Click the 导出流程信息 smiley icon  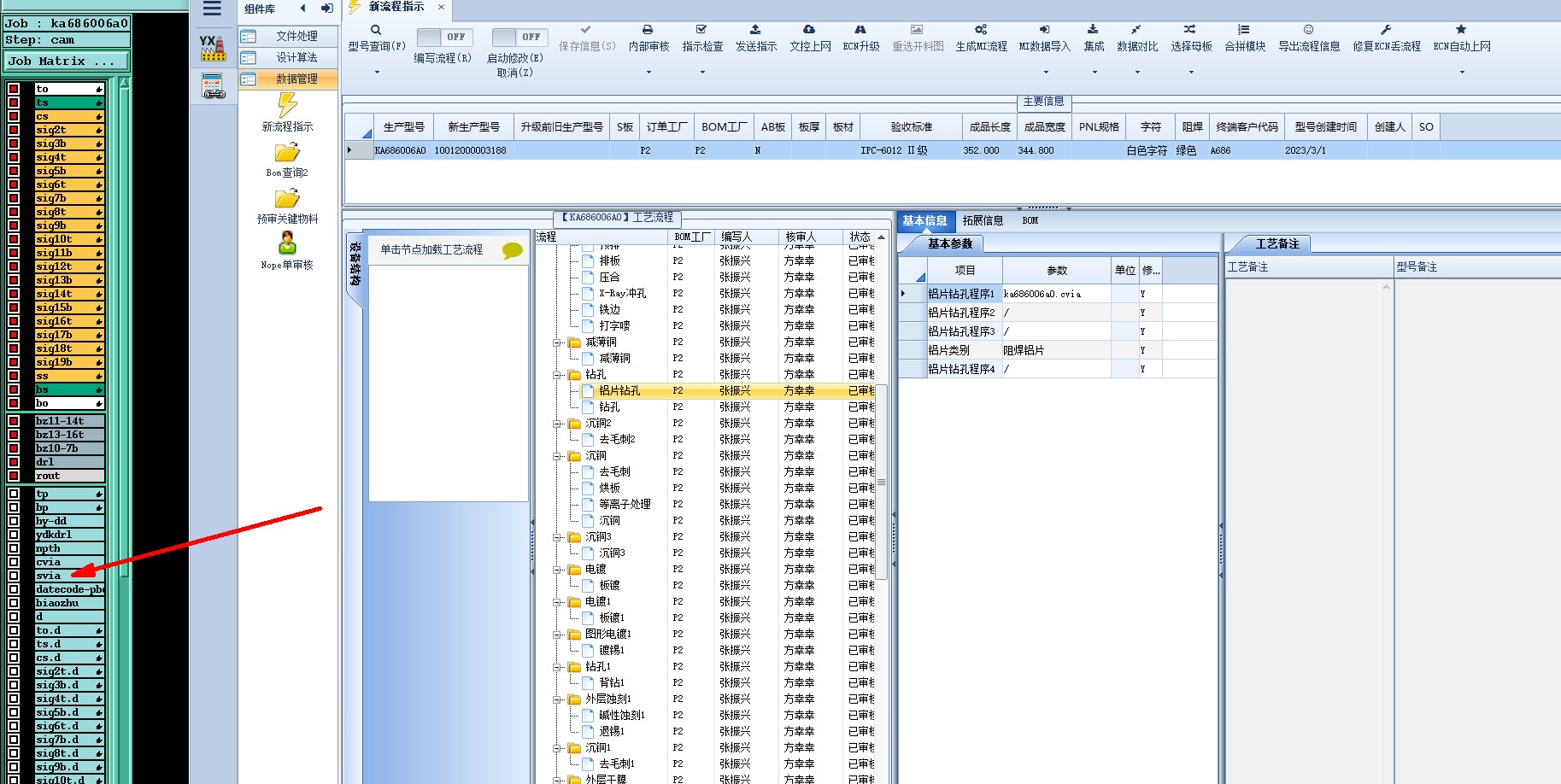click(1308, 30)
